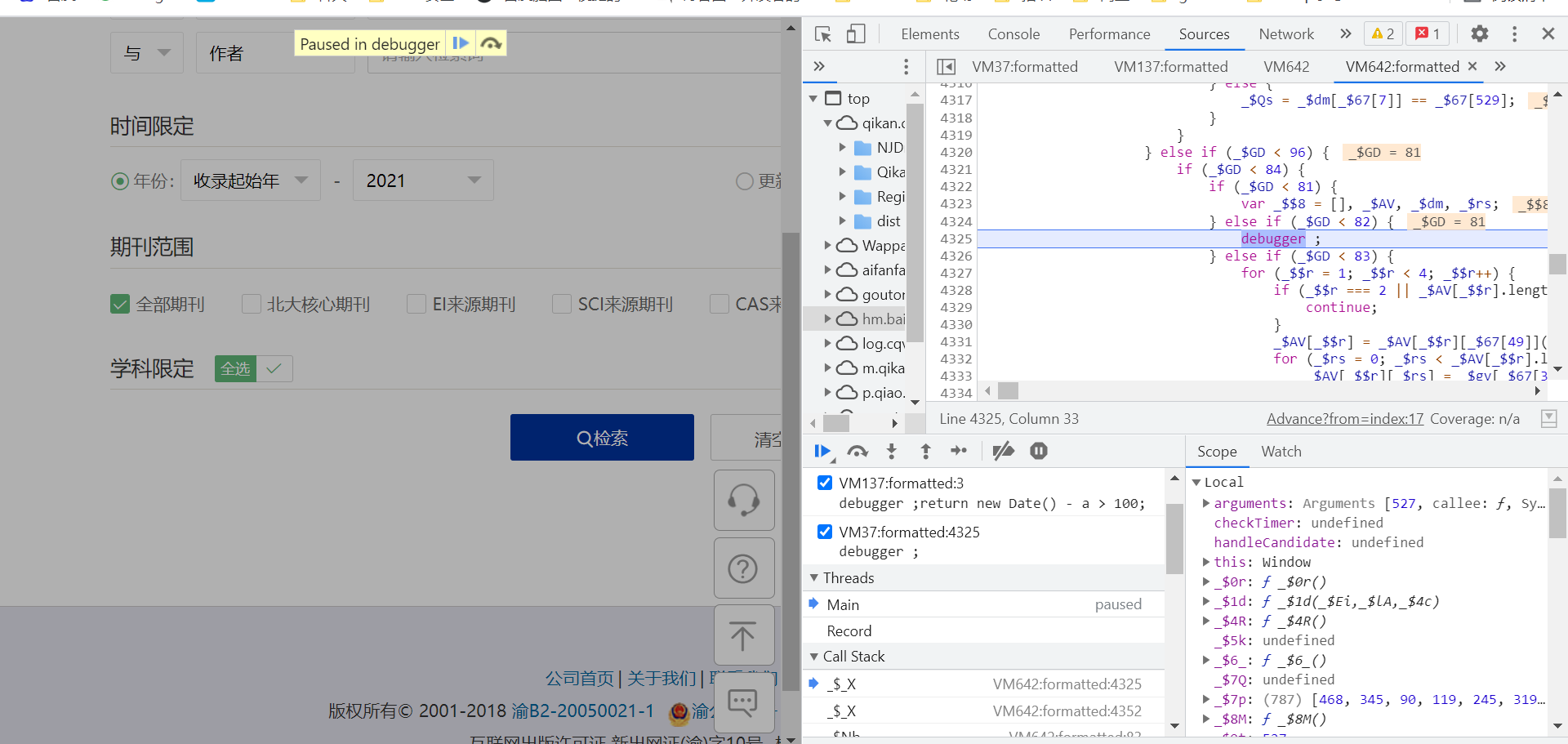Switch to the Watch tab
Screen dimensions: 1568x744
coord(1281,452)
